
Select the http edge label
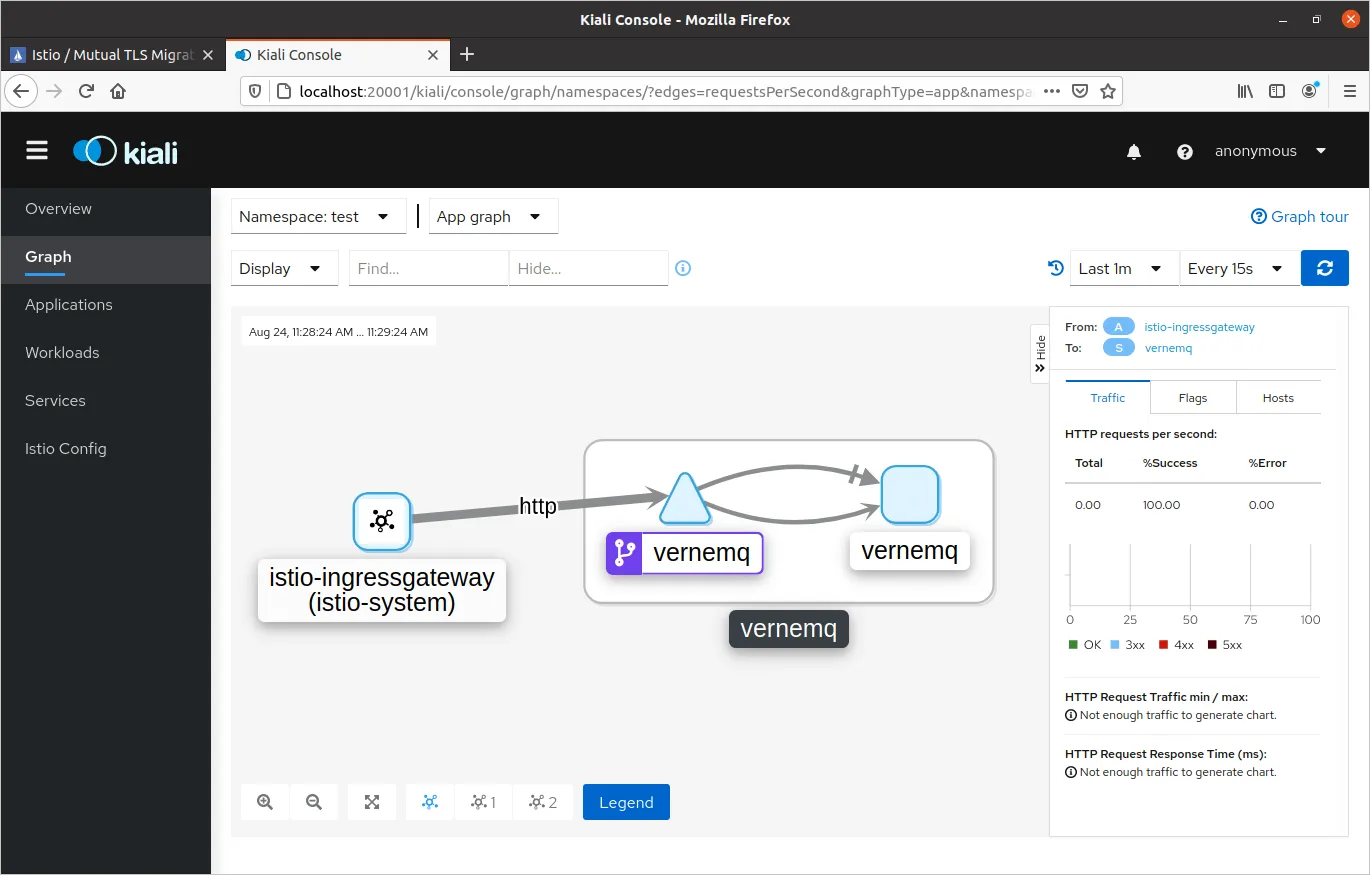(x=538, y=507)
